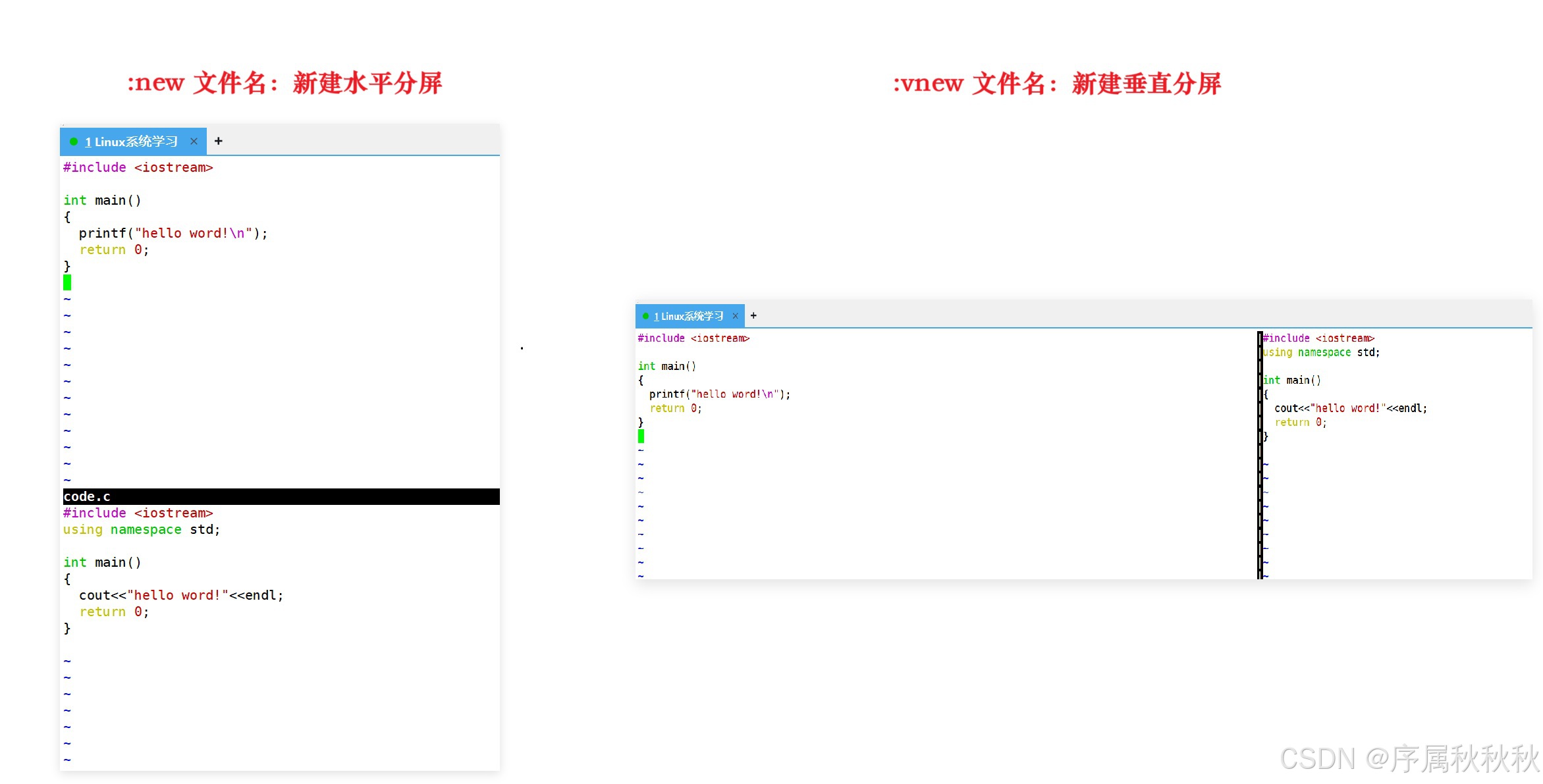Select the left window's Linux系统学习 tab
Screen dimensions: 1543x784
(x=131, y=142)
